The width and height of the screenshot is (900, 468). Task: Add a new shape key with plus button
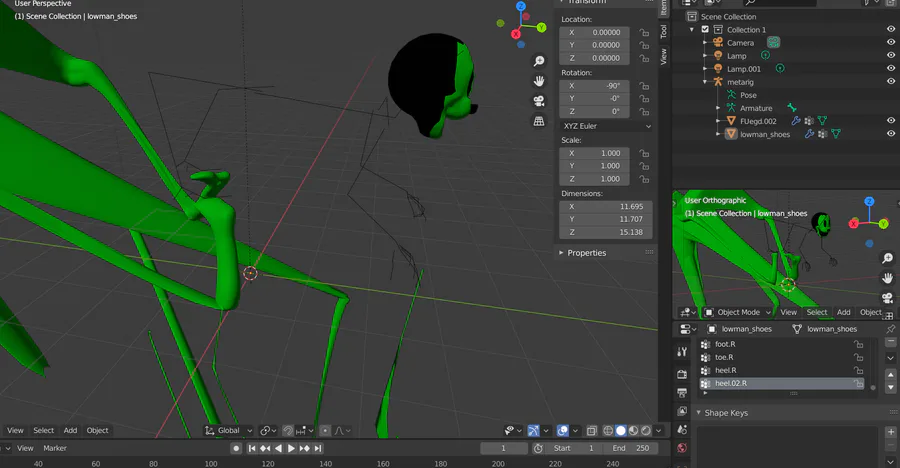[891, 432]
